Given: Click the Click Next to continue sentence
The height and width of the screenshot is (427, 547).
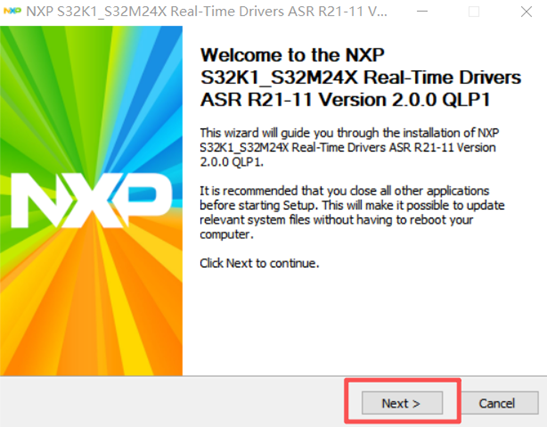Looking at the screenshot, I should pyautogui.click(x=259, y=263).
